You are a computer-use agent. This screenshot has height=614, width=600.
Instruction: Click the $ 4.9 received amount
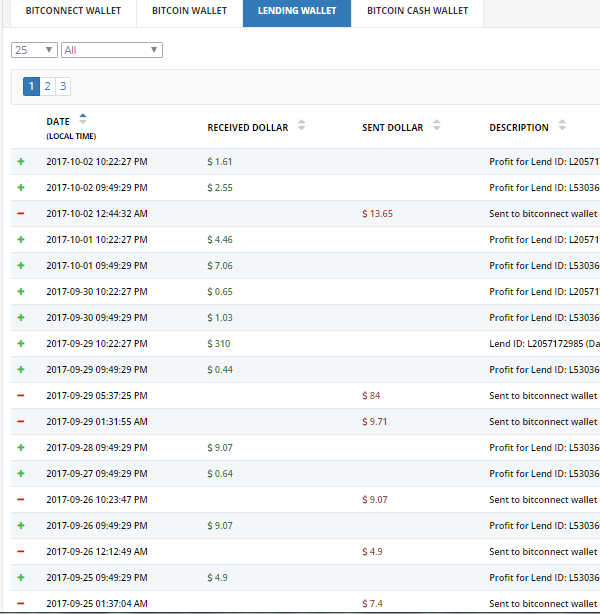[x=217, y=578]
